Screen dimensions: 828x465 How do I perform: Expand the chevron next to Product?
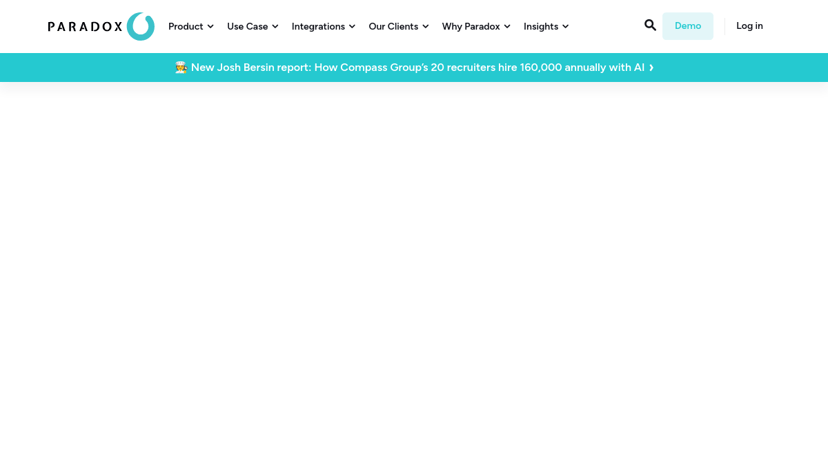(x=210, y=26)
